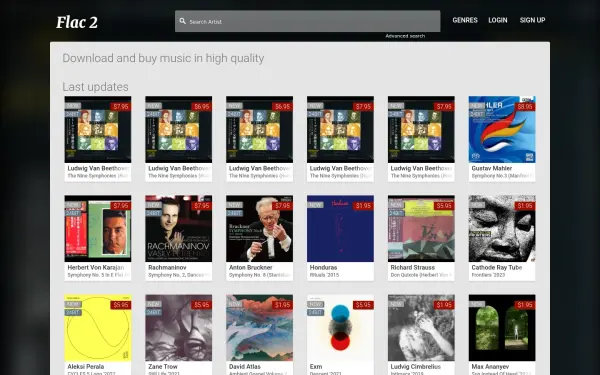600x375 pixels.
Task: Open the Exm album cover
Action: (x=340, y=328)
